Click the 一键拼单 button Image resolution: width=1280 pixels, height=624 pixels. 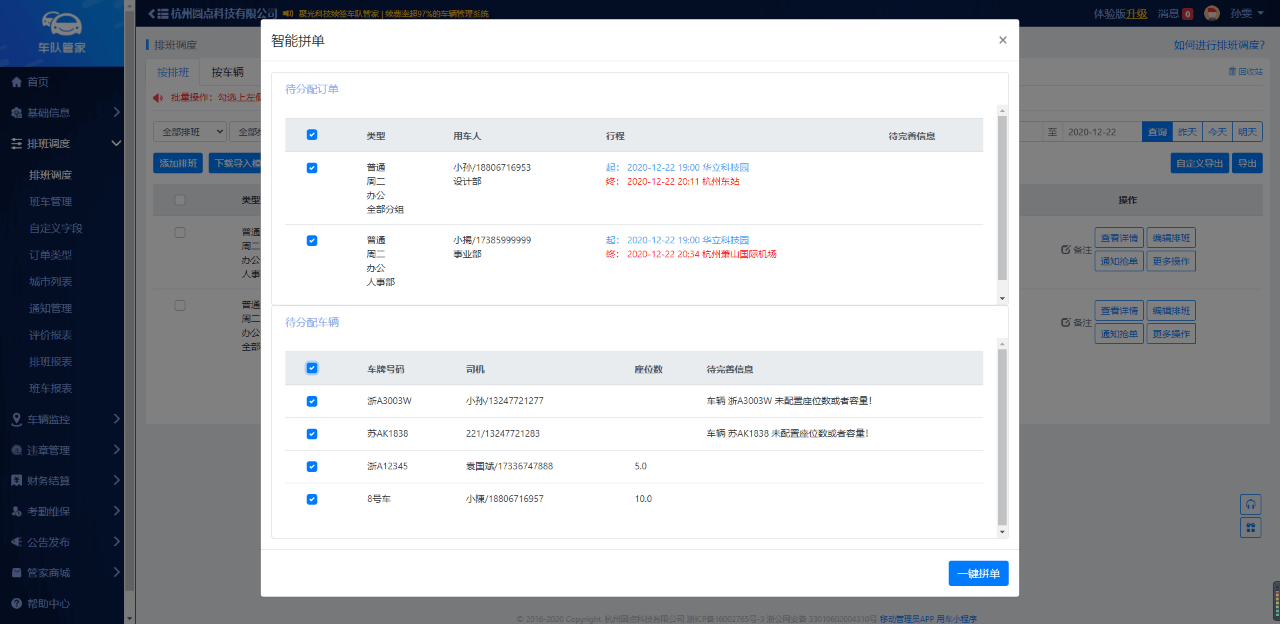click(x=978, y=573)
